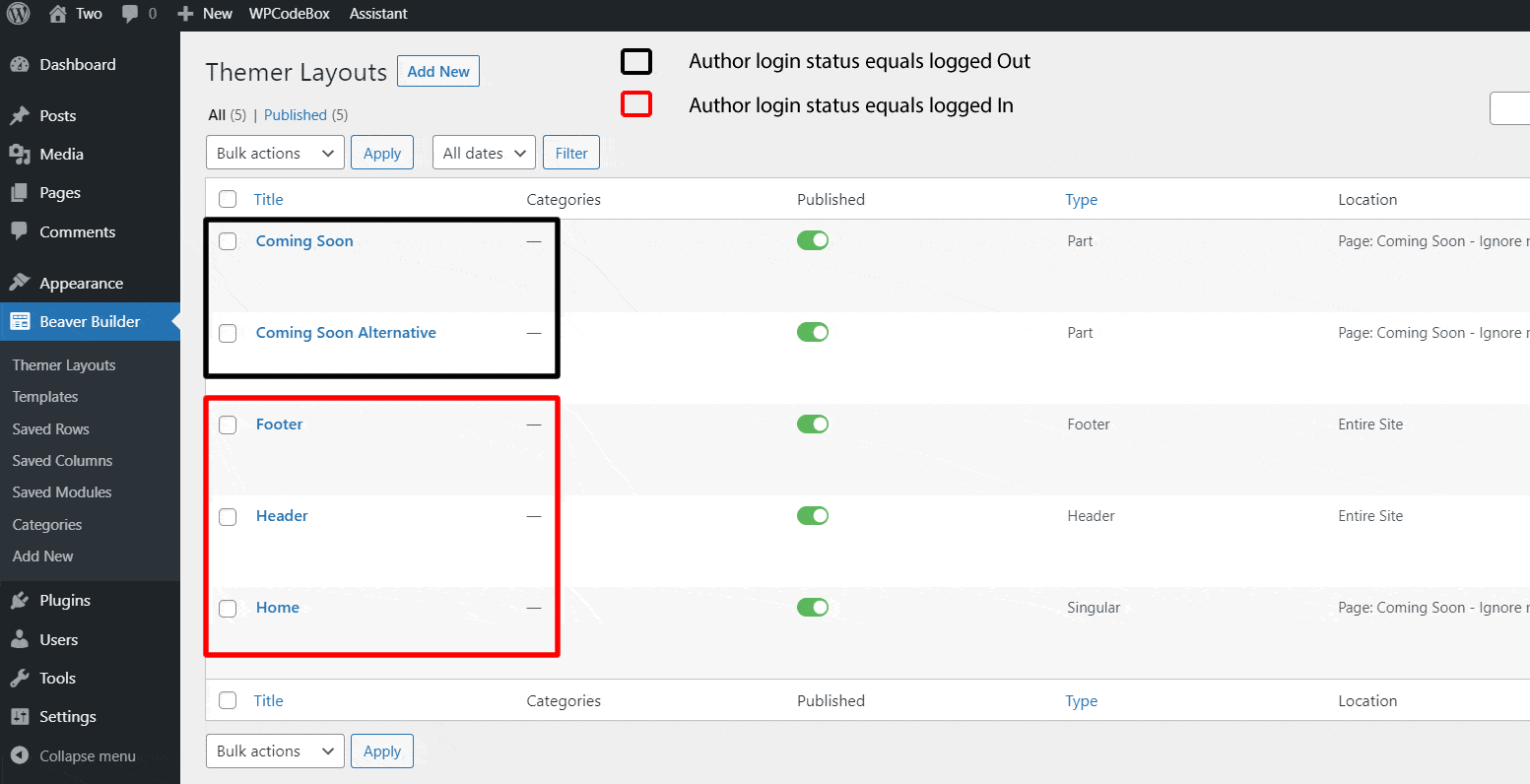Check the Home row checkbox
This screenshot has width=1530, height=784.
click(228, 608)
